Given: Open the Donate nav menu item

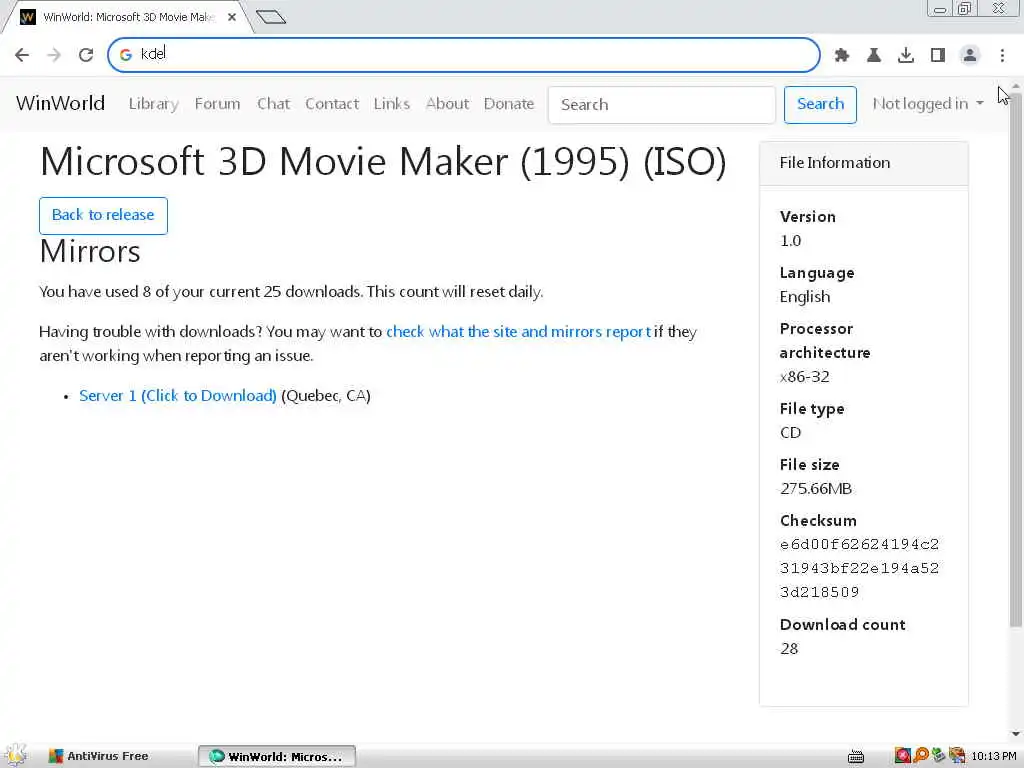Looking at the screenshot, I should pyautogui.click(x=509, y=104).
